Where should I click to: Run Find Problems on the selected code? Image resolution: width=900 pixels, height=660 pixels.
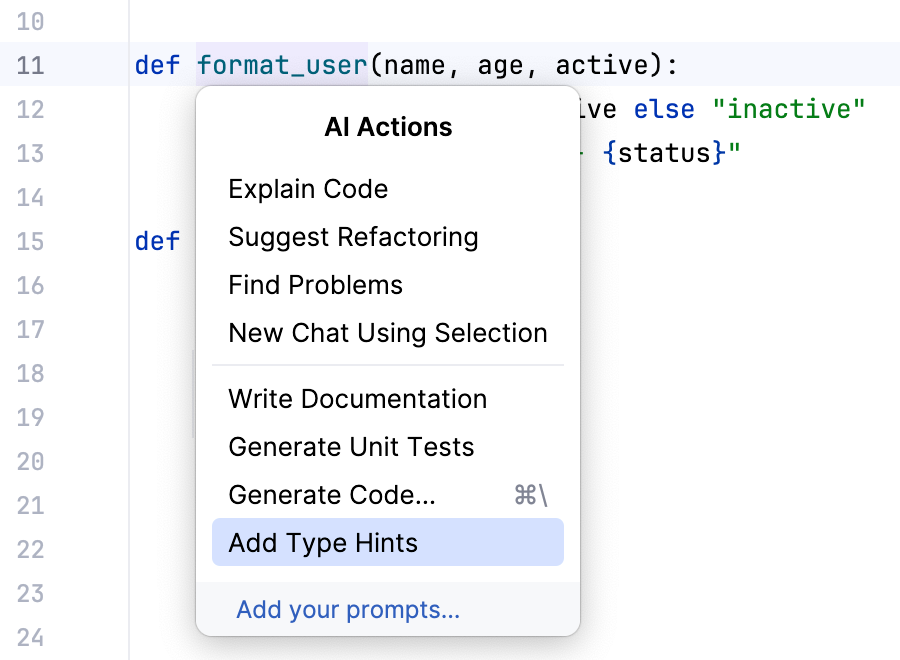coord(315,285)
